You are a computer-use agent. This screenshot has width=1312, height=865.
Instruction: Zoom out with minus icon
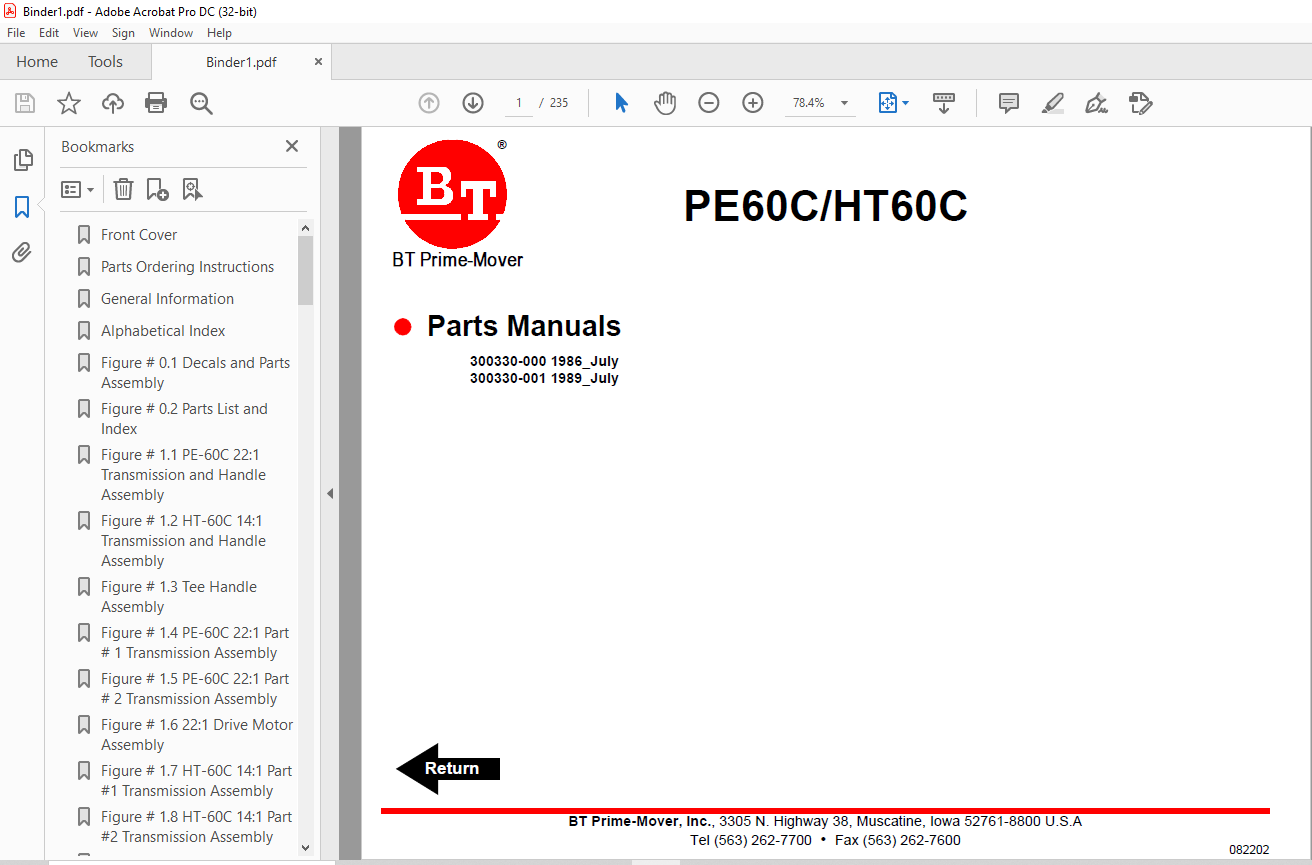pyautogui.click(x=709, y=103)
